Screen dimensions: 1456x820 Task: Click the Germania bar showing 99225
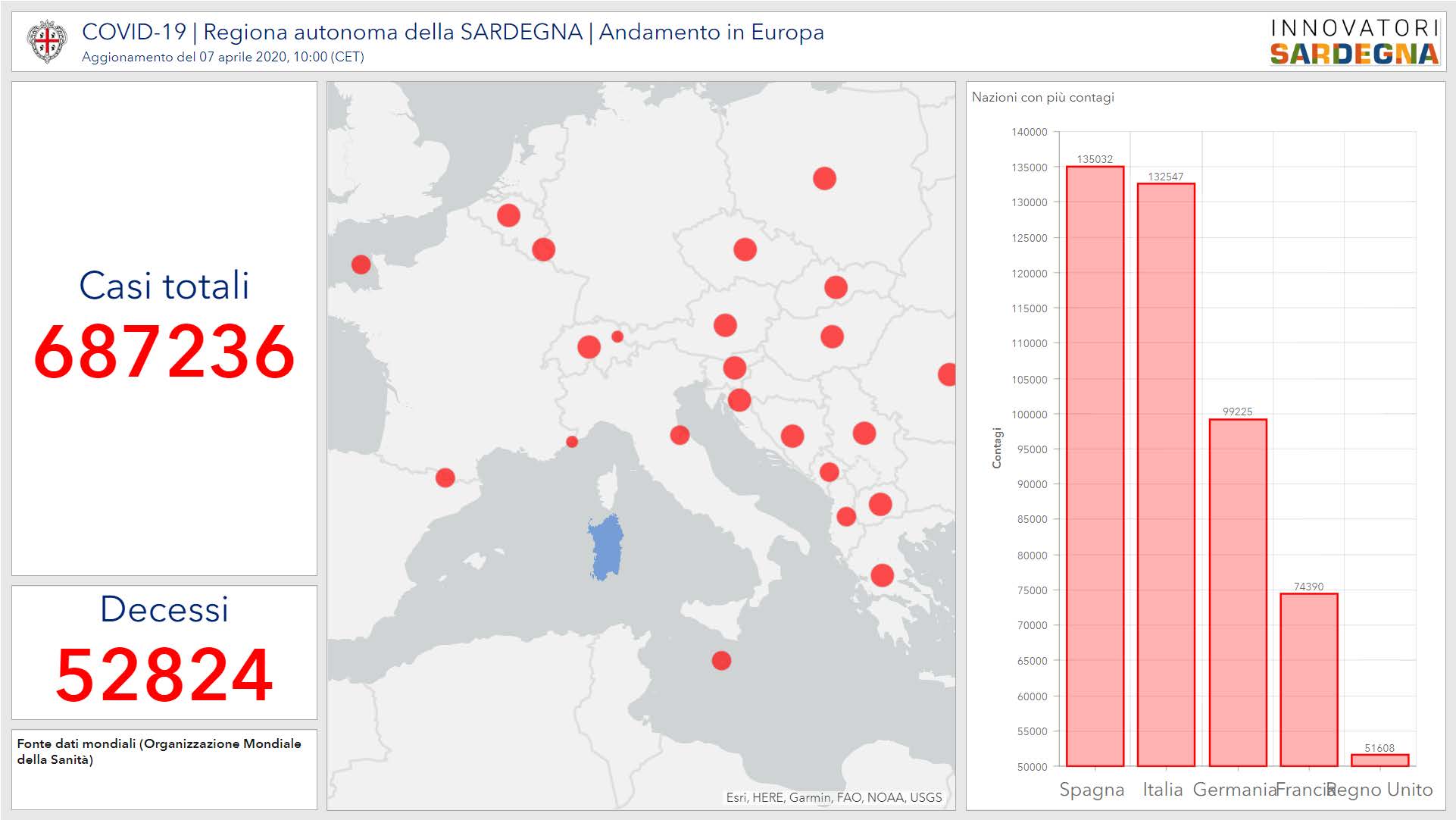[1237, 593]
